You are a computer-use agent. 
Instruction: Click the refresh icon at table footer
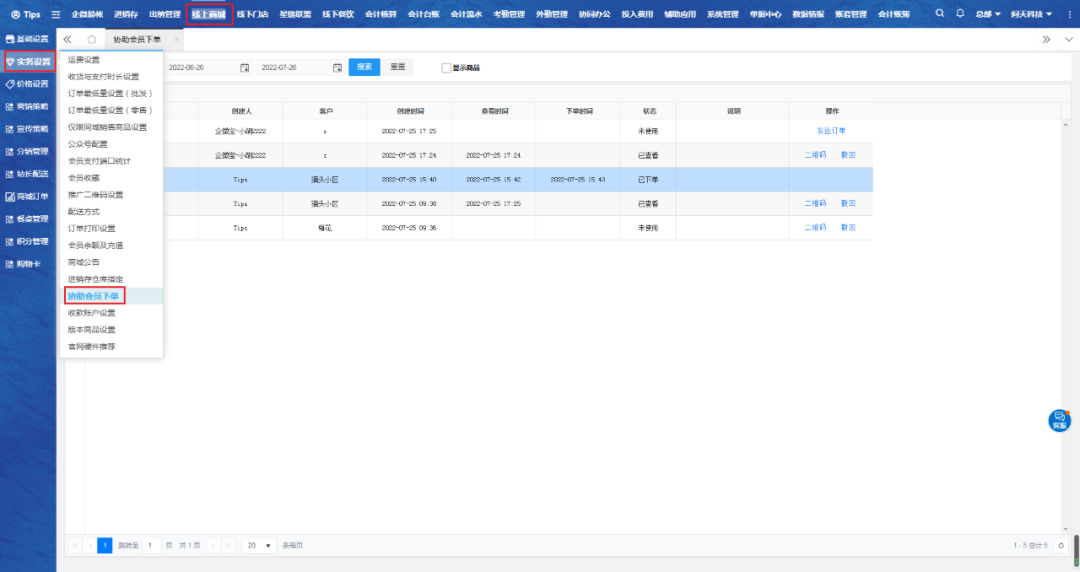1061,545
